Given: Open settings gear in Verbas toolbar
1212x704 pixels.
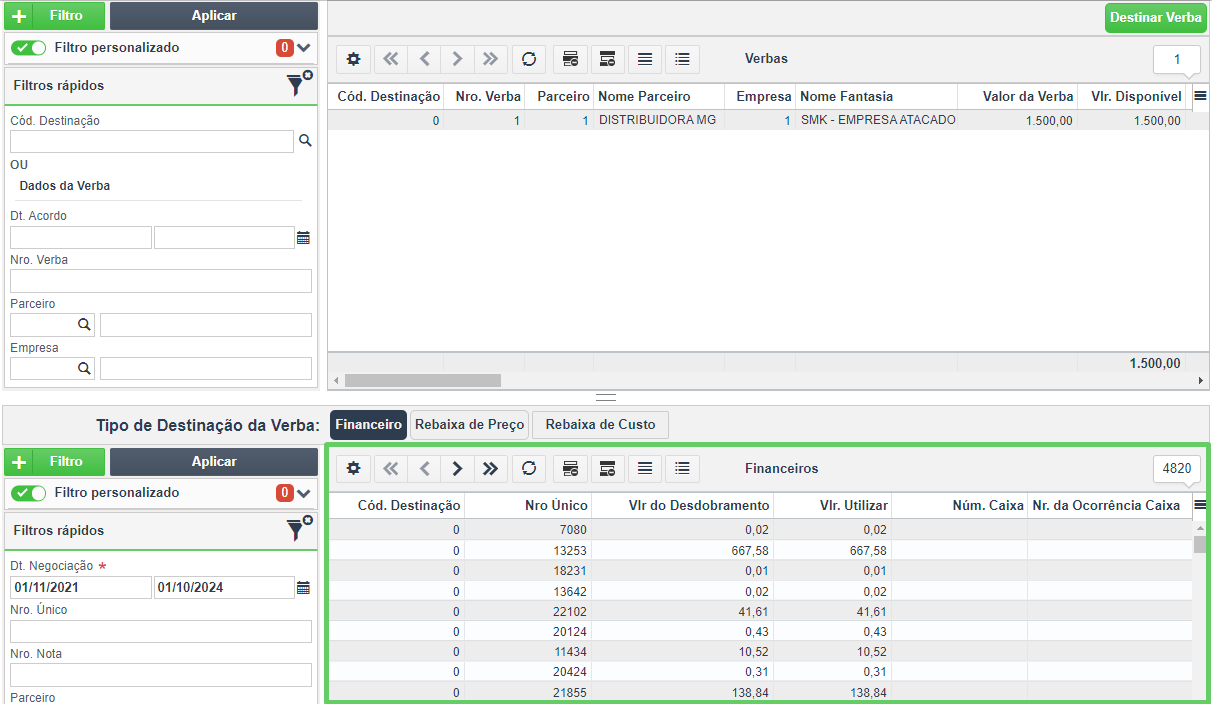Looking at the screenshot, I should click(x=353, y=59).
